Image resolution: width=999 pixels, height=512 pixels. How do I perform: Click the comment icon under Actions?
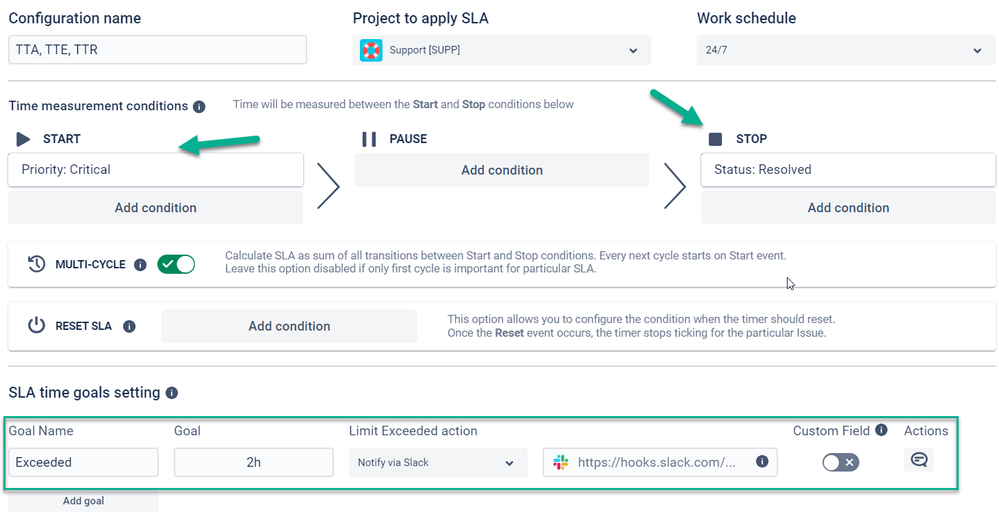tap(918, 460)
